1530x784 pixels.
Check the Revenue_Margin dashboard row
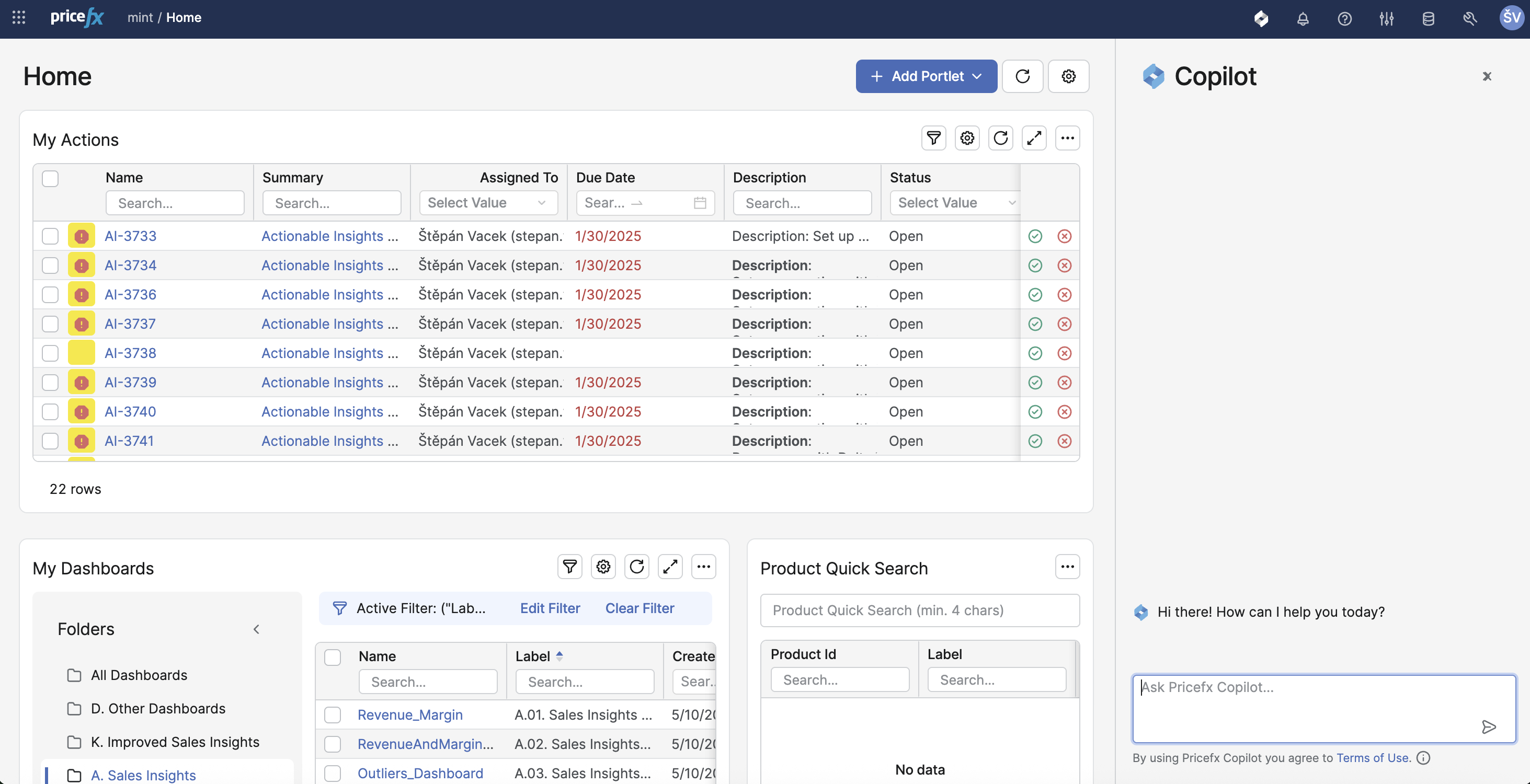tap(332, 714)
